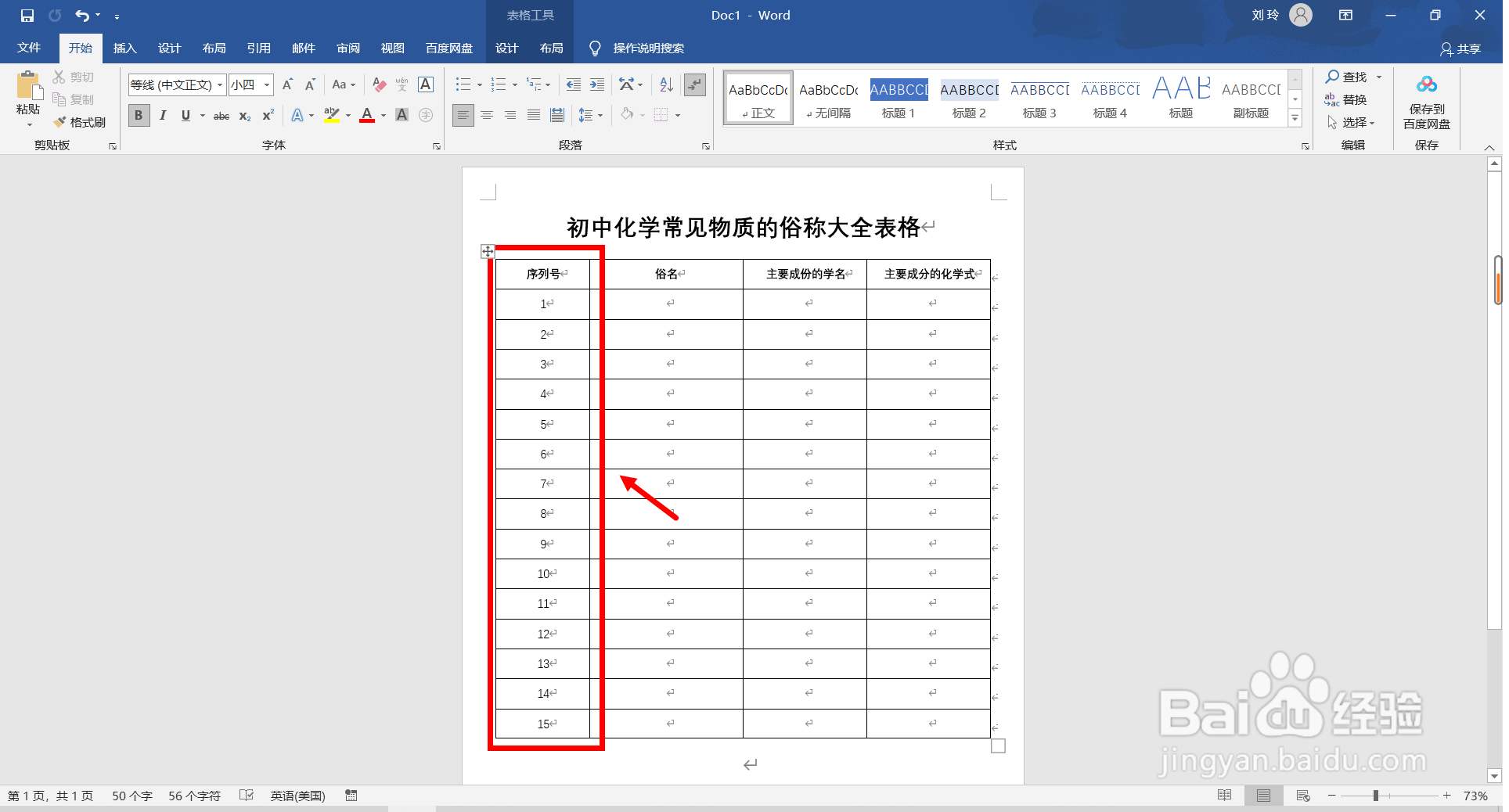This screenshot has height=812, width=1509.
Task: Click the phonetic guide (拼音指南) icon
Action: click(x=402, y=84)
